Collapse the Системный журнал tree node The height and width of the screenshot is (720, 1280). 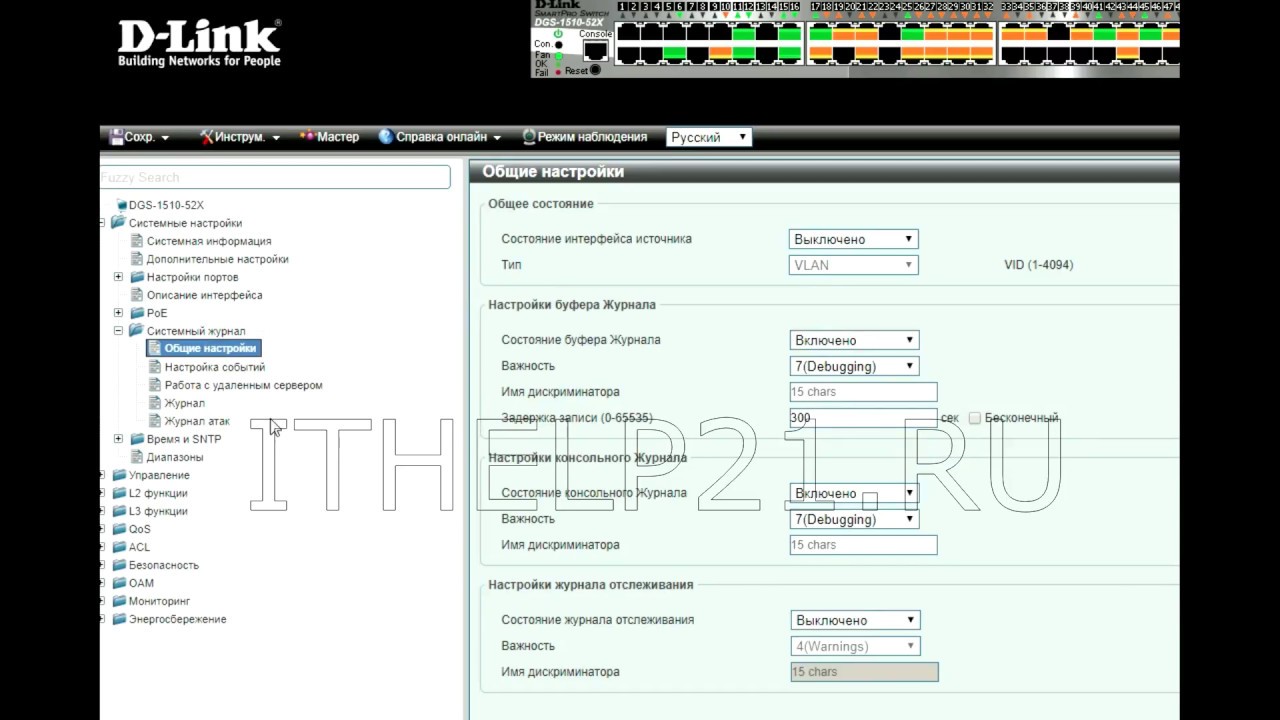pyautogui.click(x=118, y=331)
